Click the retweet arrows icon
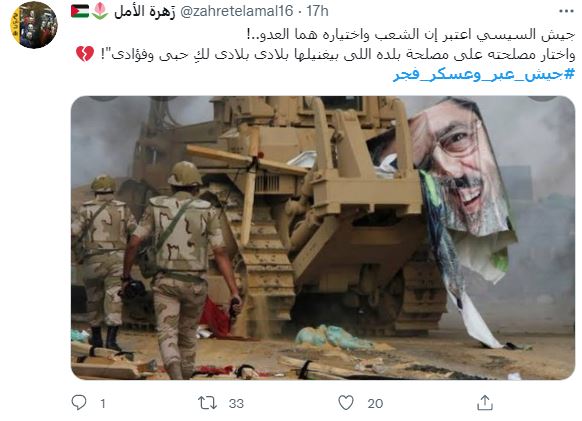 207,403
